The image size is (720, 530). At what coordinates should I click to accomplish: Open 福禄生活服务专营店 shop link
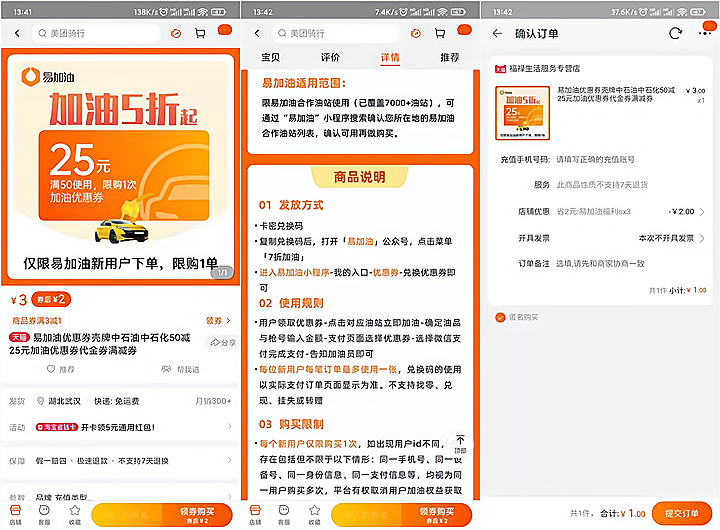click(x=537, y=69)
